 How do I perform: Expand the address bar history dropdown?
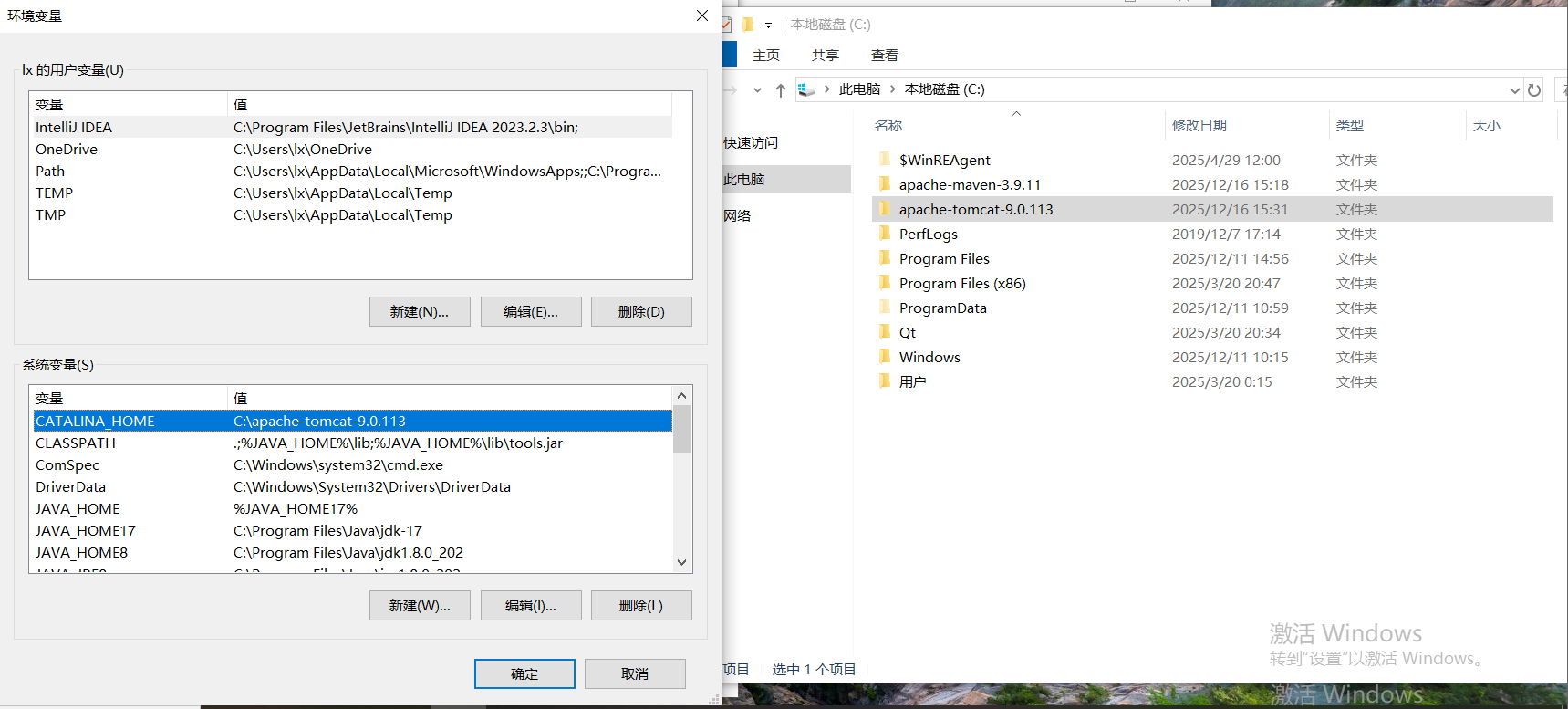click(1515, 89)
